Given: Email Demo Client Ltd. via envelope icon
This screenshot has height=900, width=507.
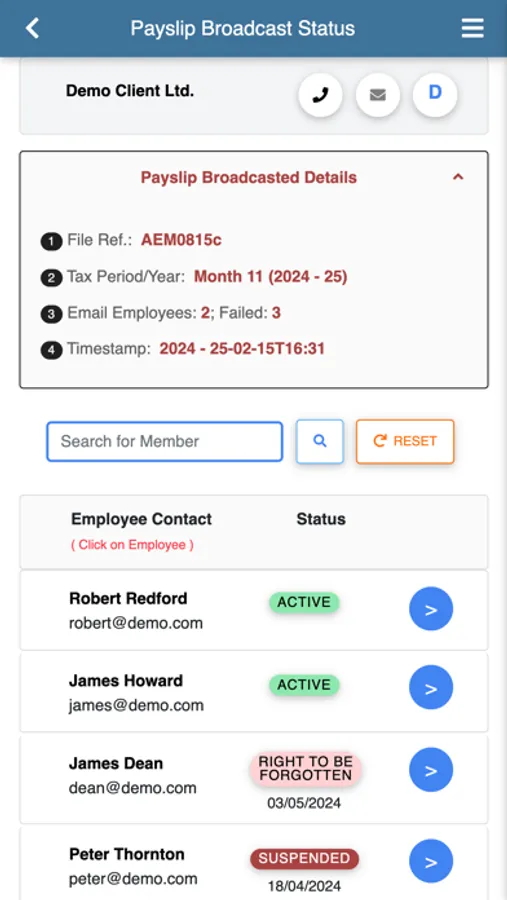Looking at the screenshot, I should click(x=377, y=95).
